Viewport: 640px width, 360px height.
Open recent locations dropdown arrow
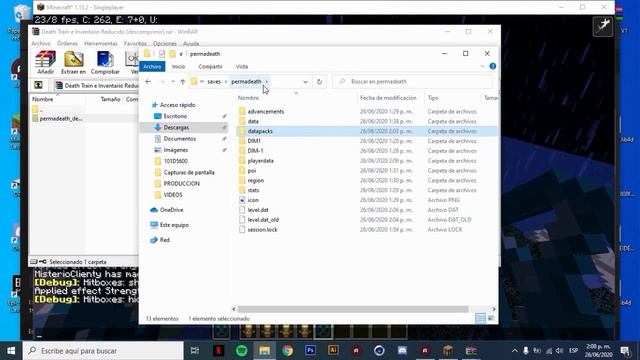[173, 82]
